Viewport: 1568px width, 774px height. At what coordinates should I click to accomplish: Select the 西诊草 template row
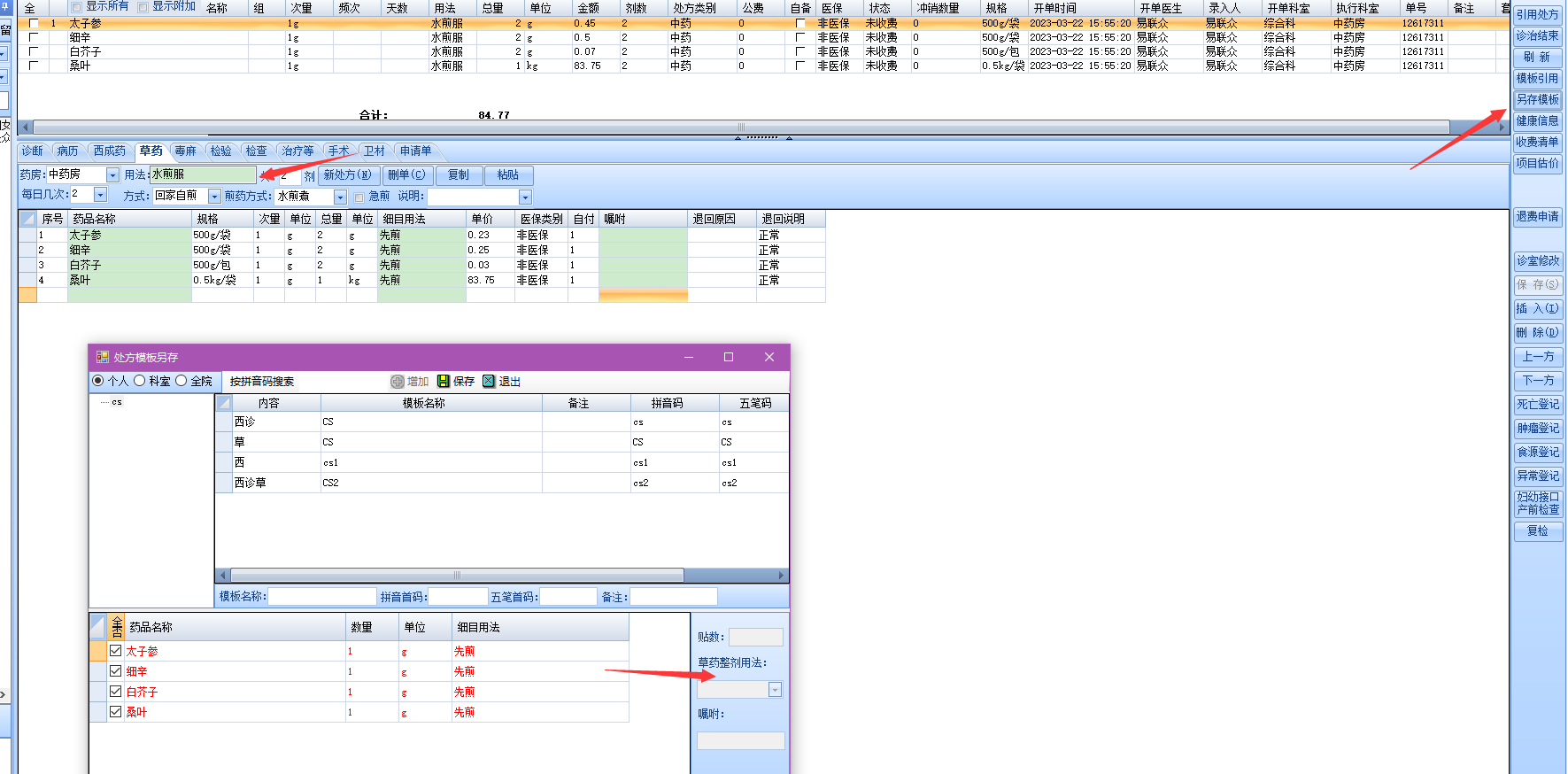click(x=502, y=483)
